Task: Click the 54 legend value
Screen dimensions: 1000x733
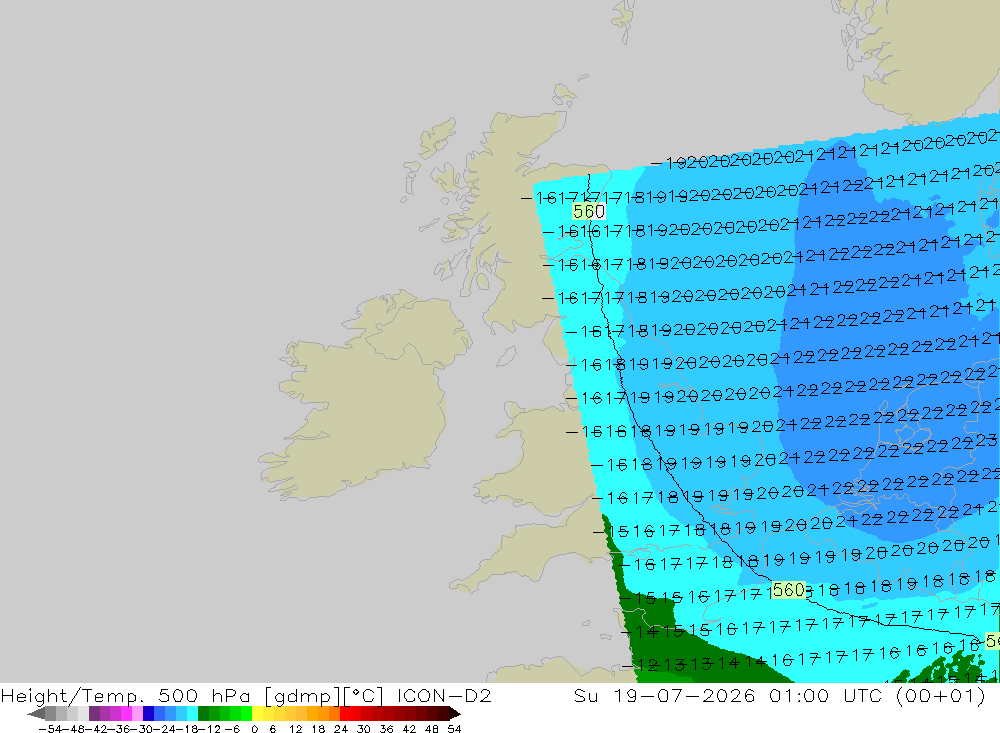Action: tap(454, 729)
